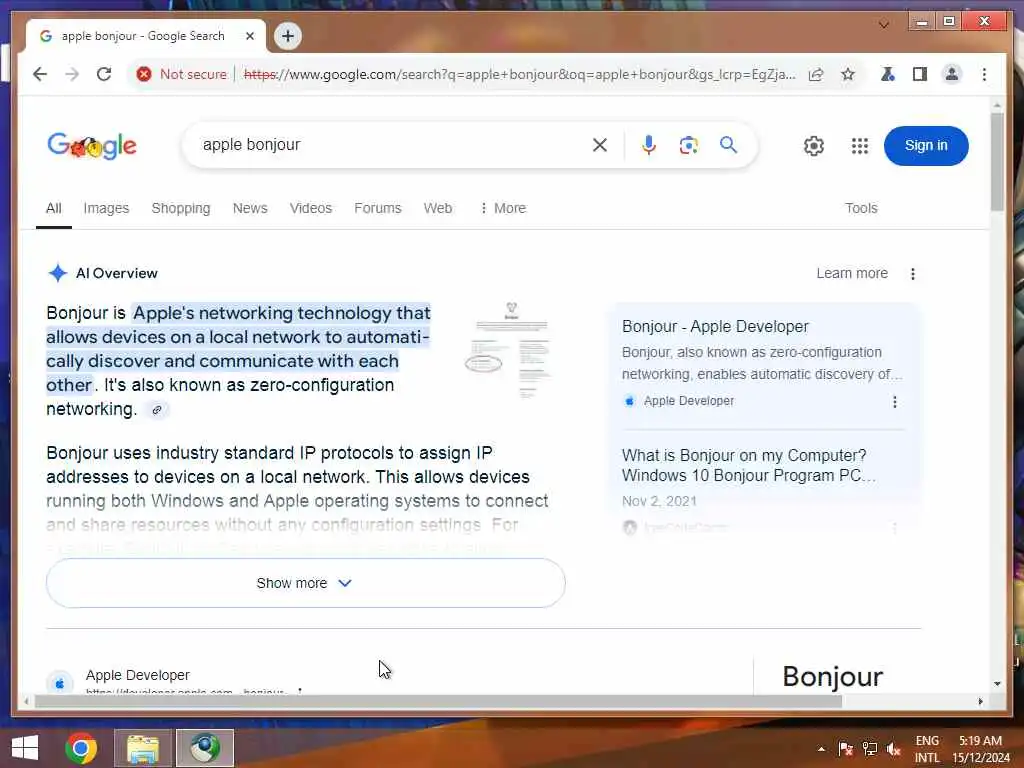Open File Explorer from taskbar

tap(142, 748)
